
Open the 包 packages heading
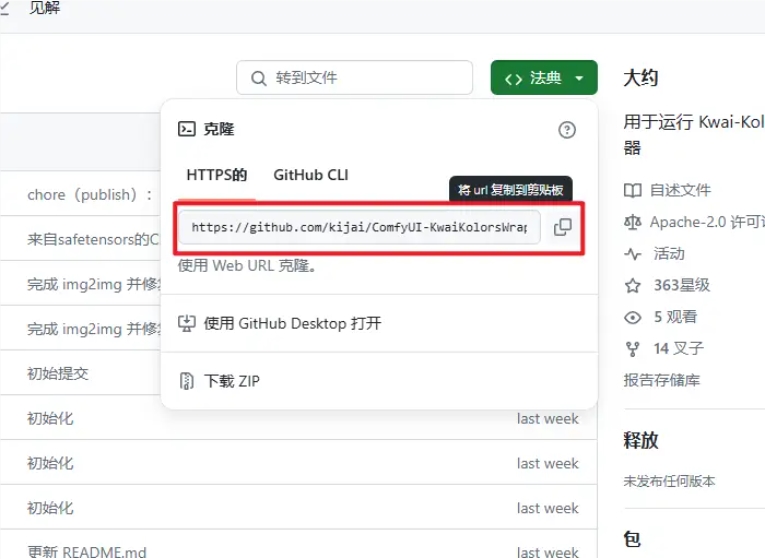(632, 539)
